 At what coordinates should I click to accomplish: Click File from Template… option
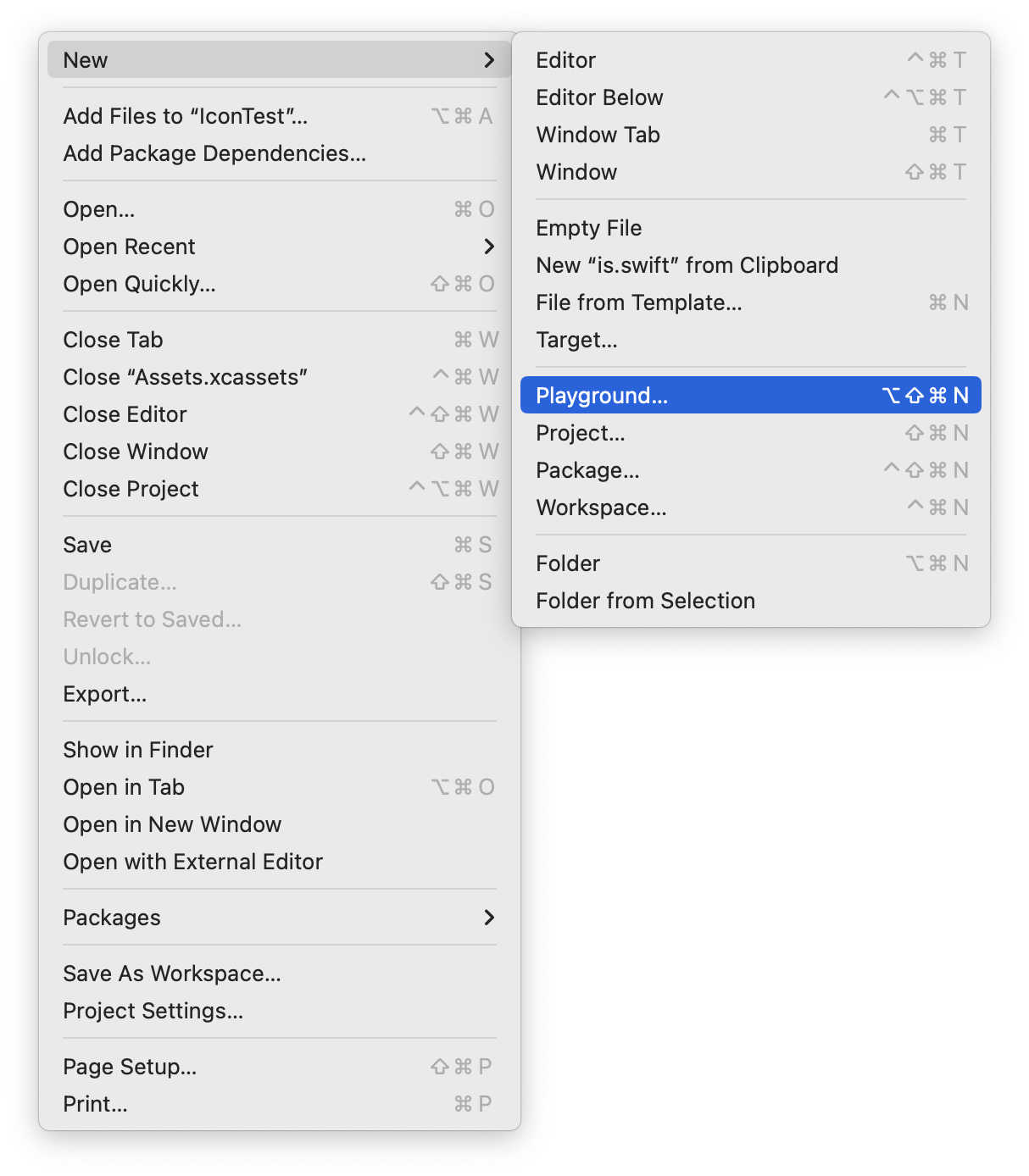[638, 302]
